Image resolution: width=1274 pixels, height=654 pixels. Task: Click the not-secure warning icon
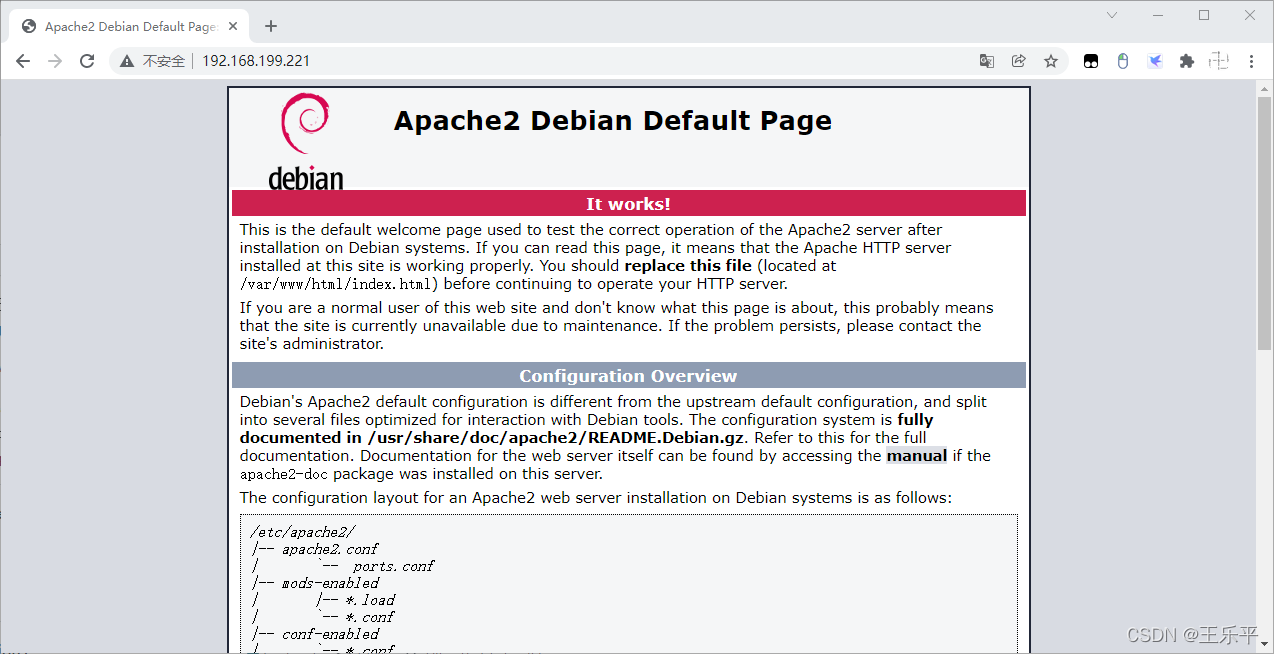[127, 61]
